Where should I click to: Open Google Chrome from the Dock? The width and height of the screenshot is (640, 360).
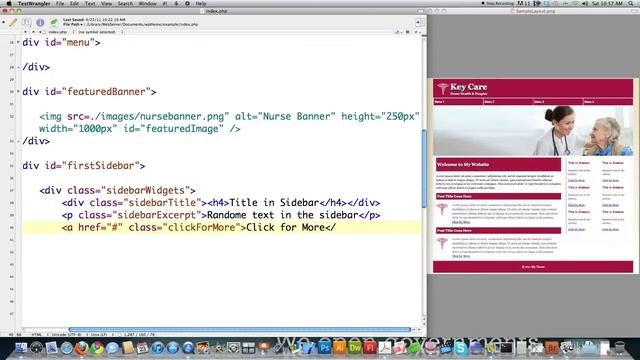[97, 348]
